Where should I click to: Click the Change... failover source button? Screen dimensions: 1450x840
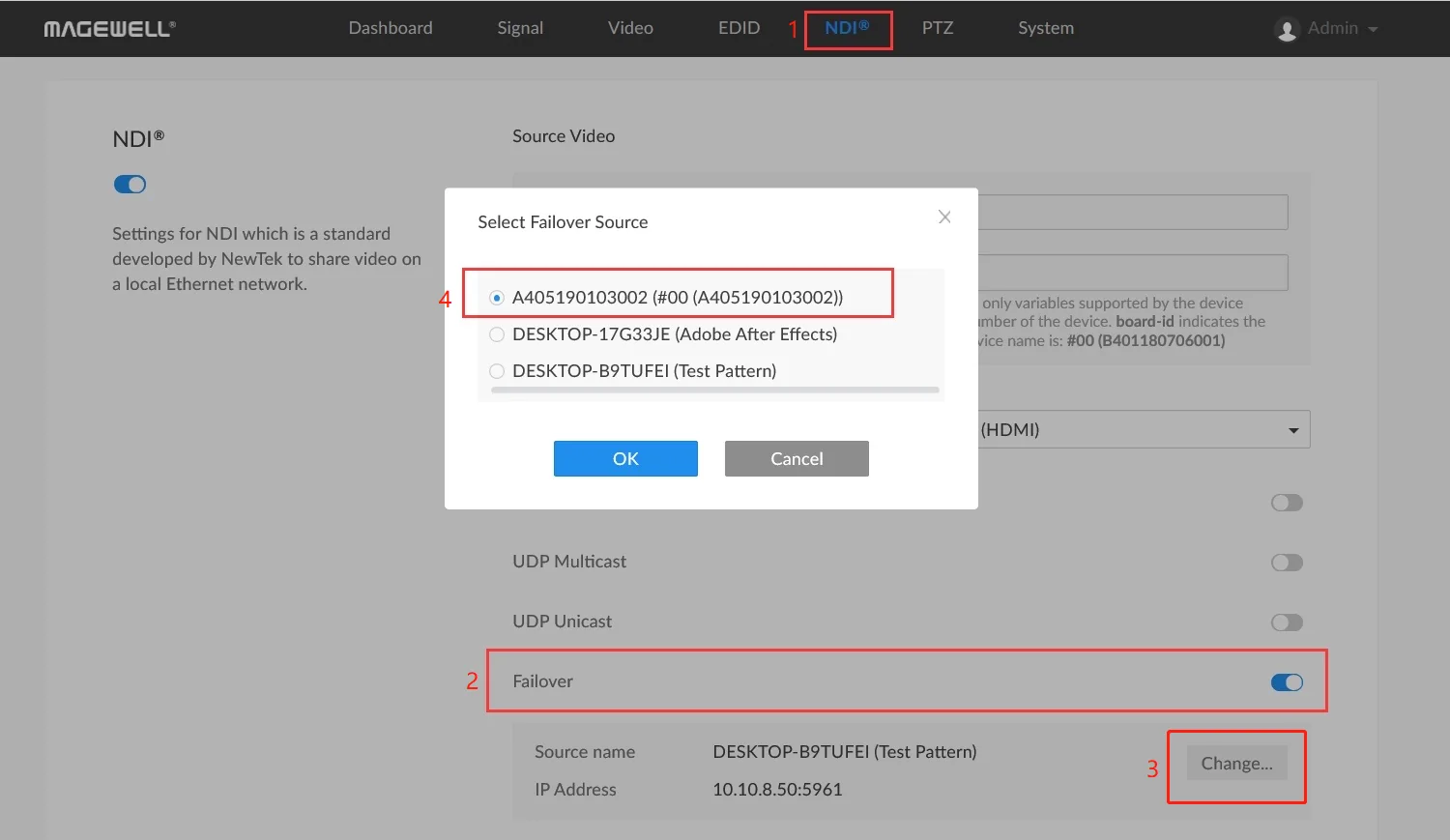1236,764
